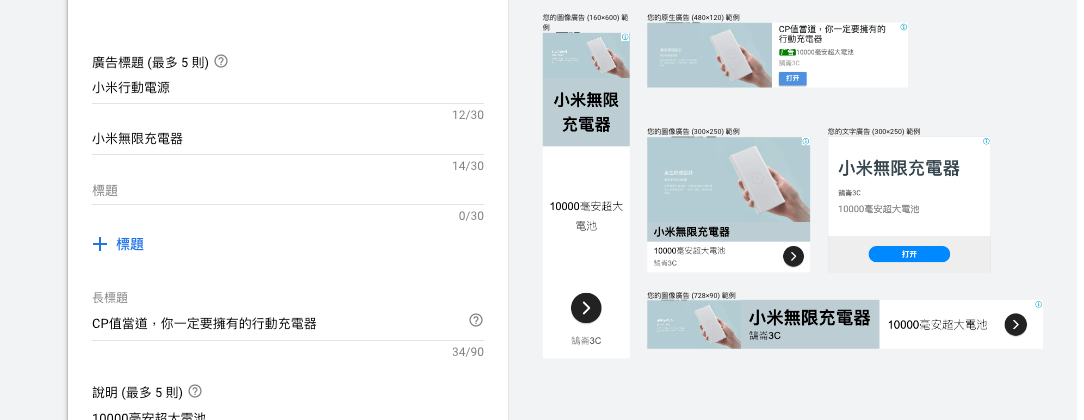
Task: Click help icon beside 說明 label
Action: pos(195,391)
